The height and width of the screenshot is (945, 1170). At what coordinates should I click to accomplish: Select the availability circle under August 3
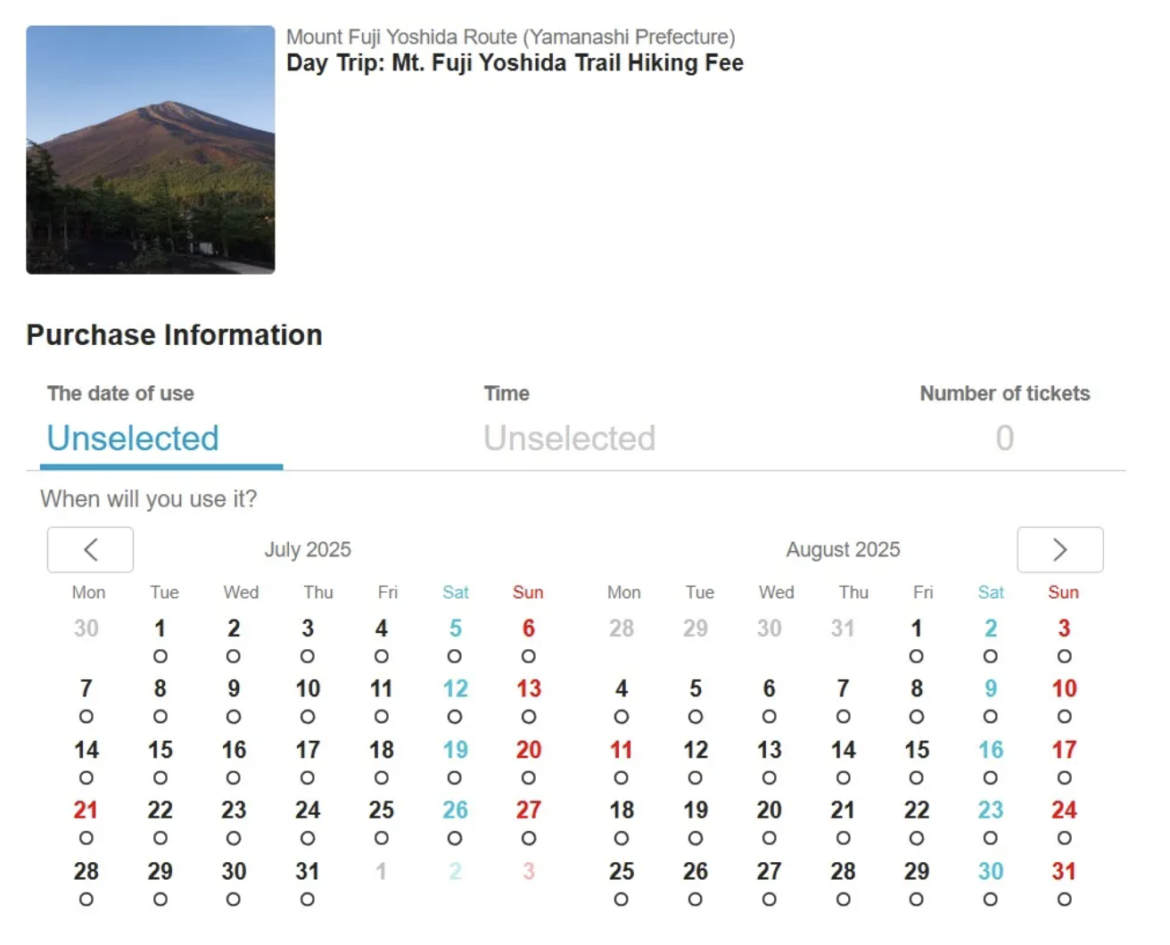(1063, 656)
